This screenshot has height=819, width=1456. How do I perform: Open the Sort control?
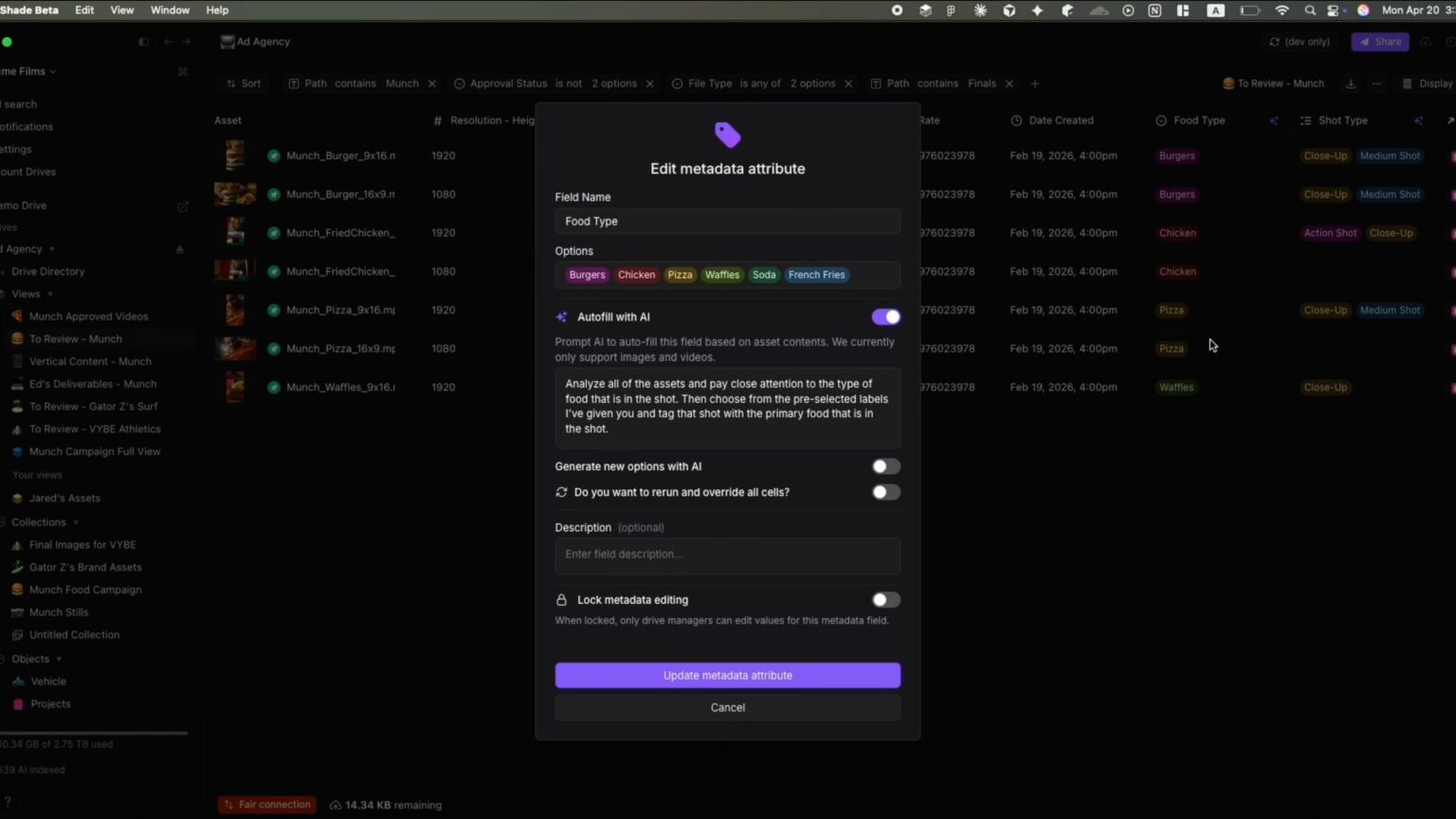pos(244,83)
